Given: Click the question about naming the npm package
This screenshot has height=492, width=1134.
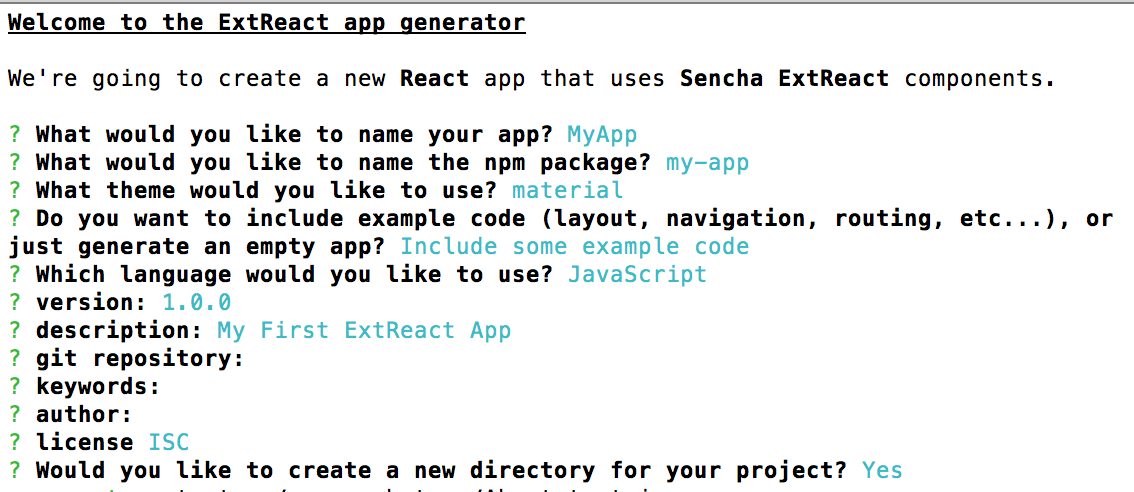Looking at the screenshot, I should 344,163.
